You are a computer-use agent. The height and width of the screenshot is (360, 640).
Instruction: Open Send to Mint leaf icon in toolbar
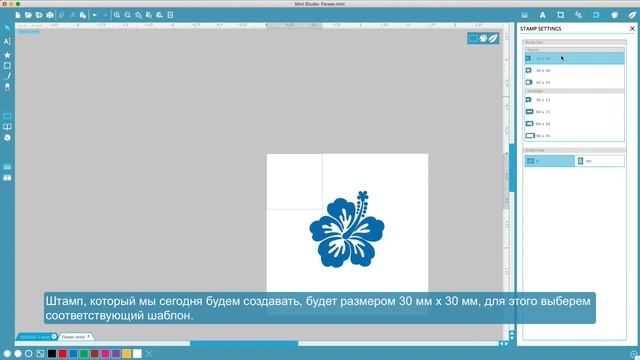pos(632,15)
